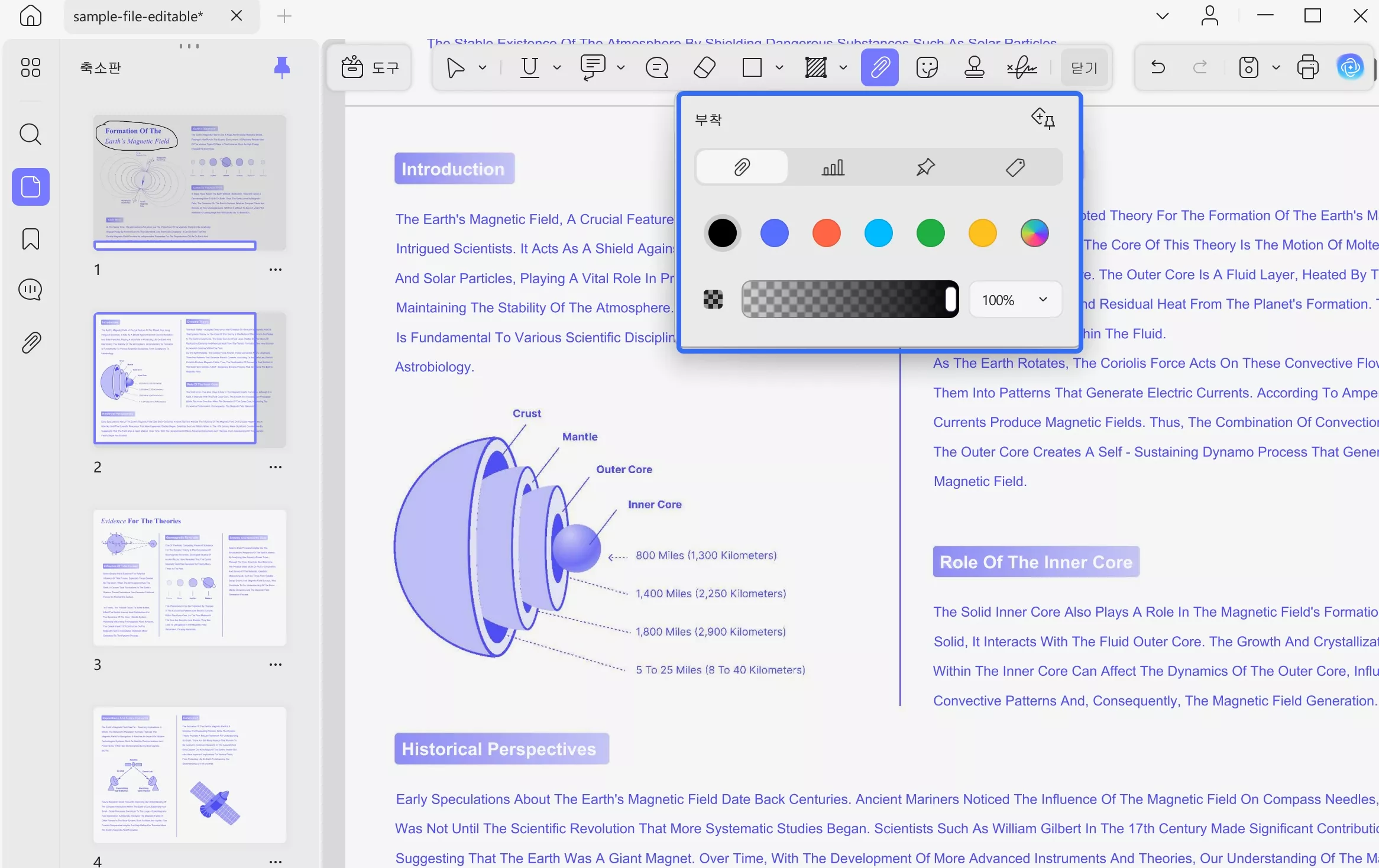
Task: Pick the black color swatch
Action: click(723, 233)
